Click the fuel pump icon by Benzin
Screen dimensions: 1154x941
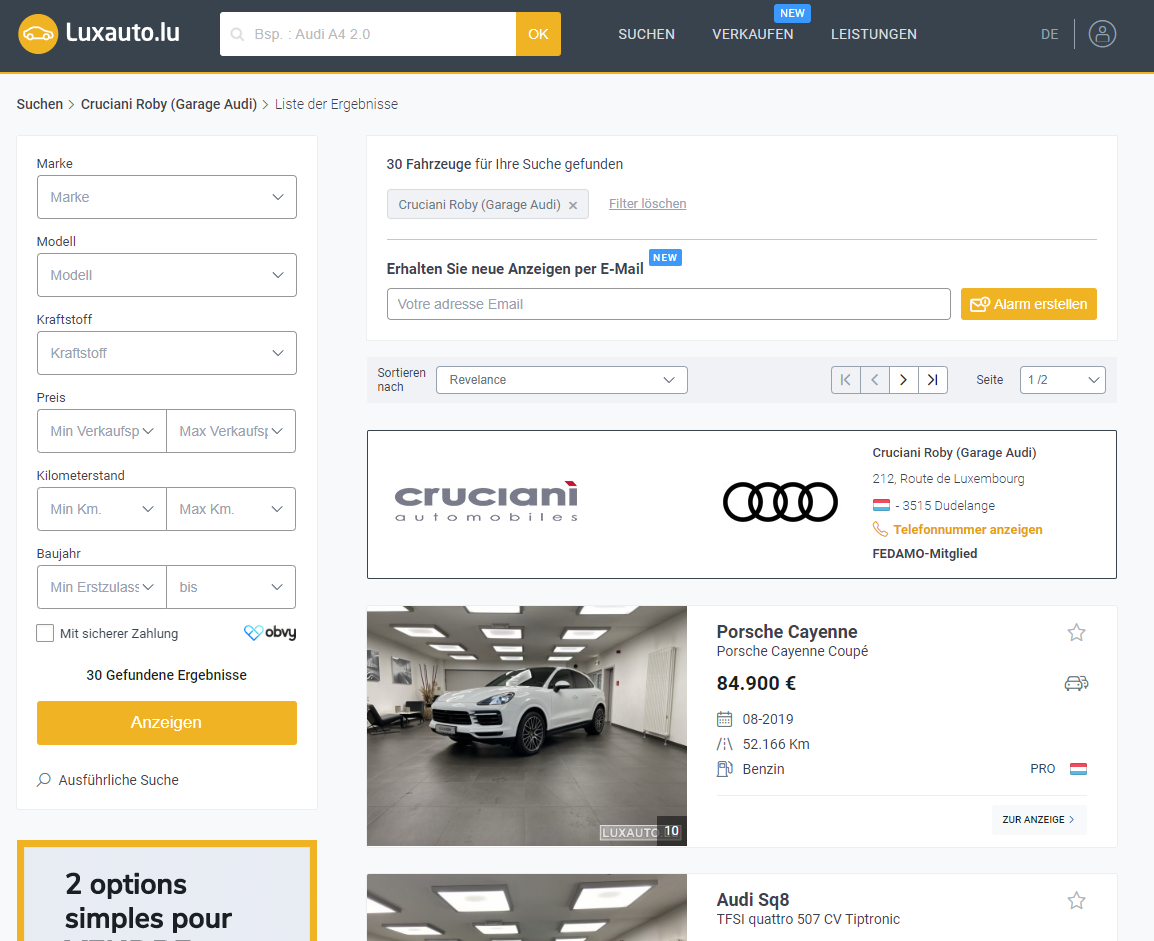(x=725, y=769)
